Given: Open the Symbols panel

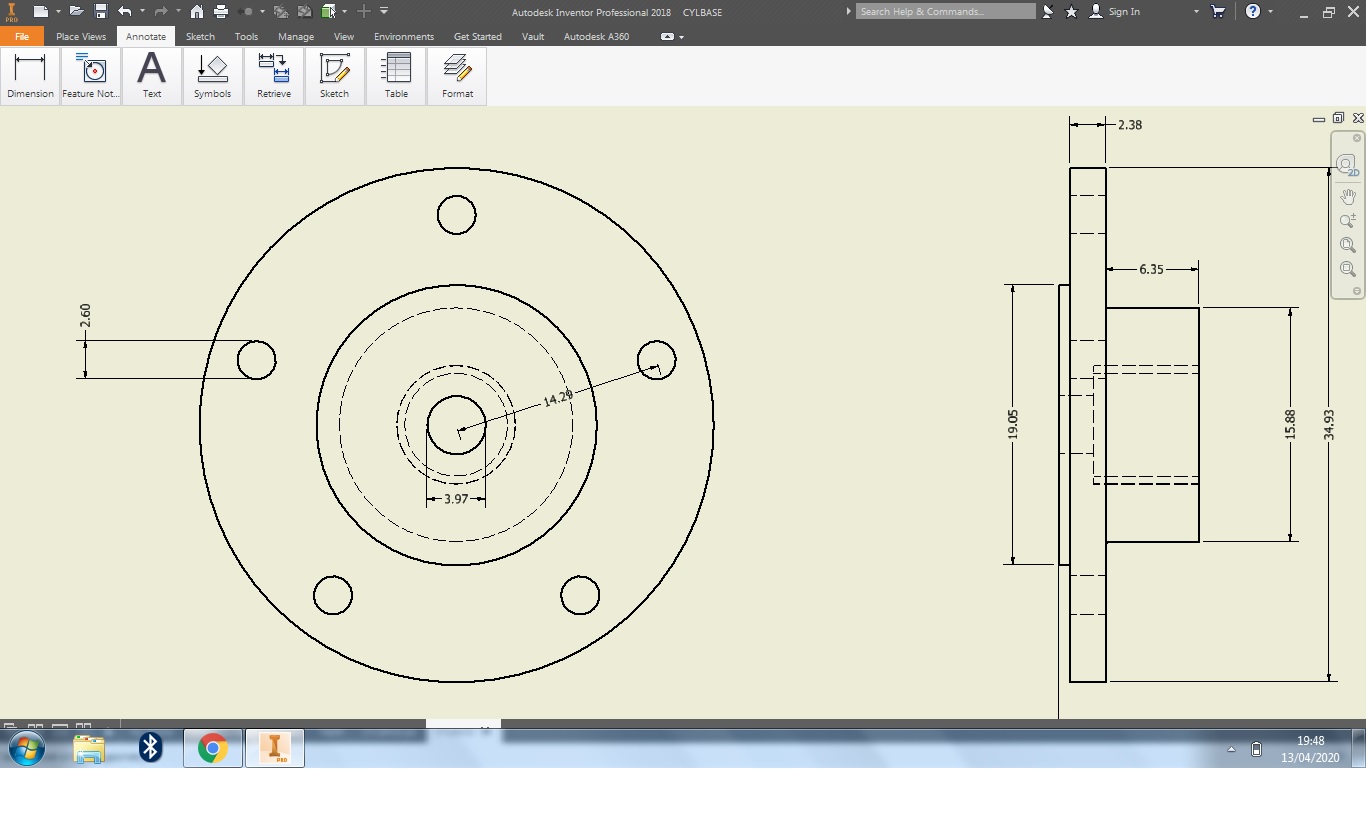Looking at the screenshot, I should point(212,76).
